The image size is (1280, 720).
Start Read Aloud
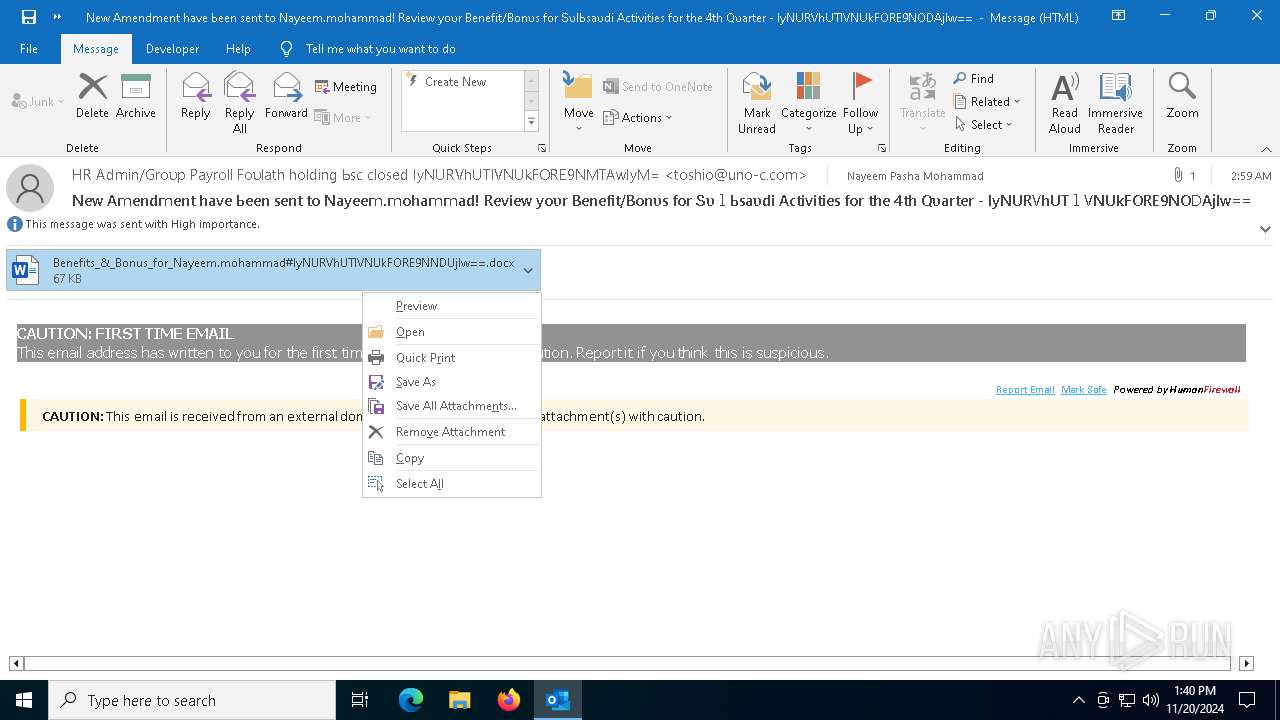pyautogui.click(x=1064, y=102)
